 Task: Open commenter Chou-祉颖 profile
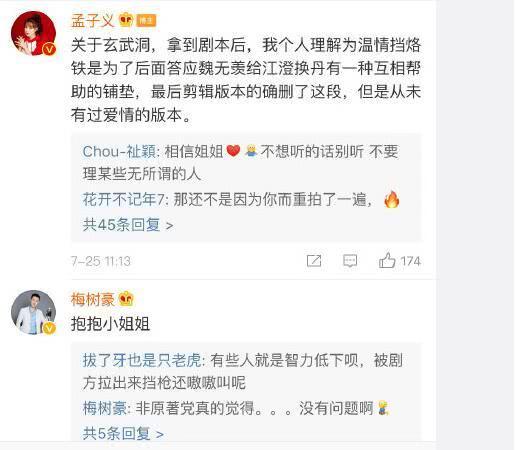(x=119, y=152)
